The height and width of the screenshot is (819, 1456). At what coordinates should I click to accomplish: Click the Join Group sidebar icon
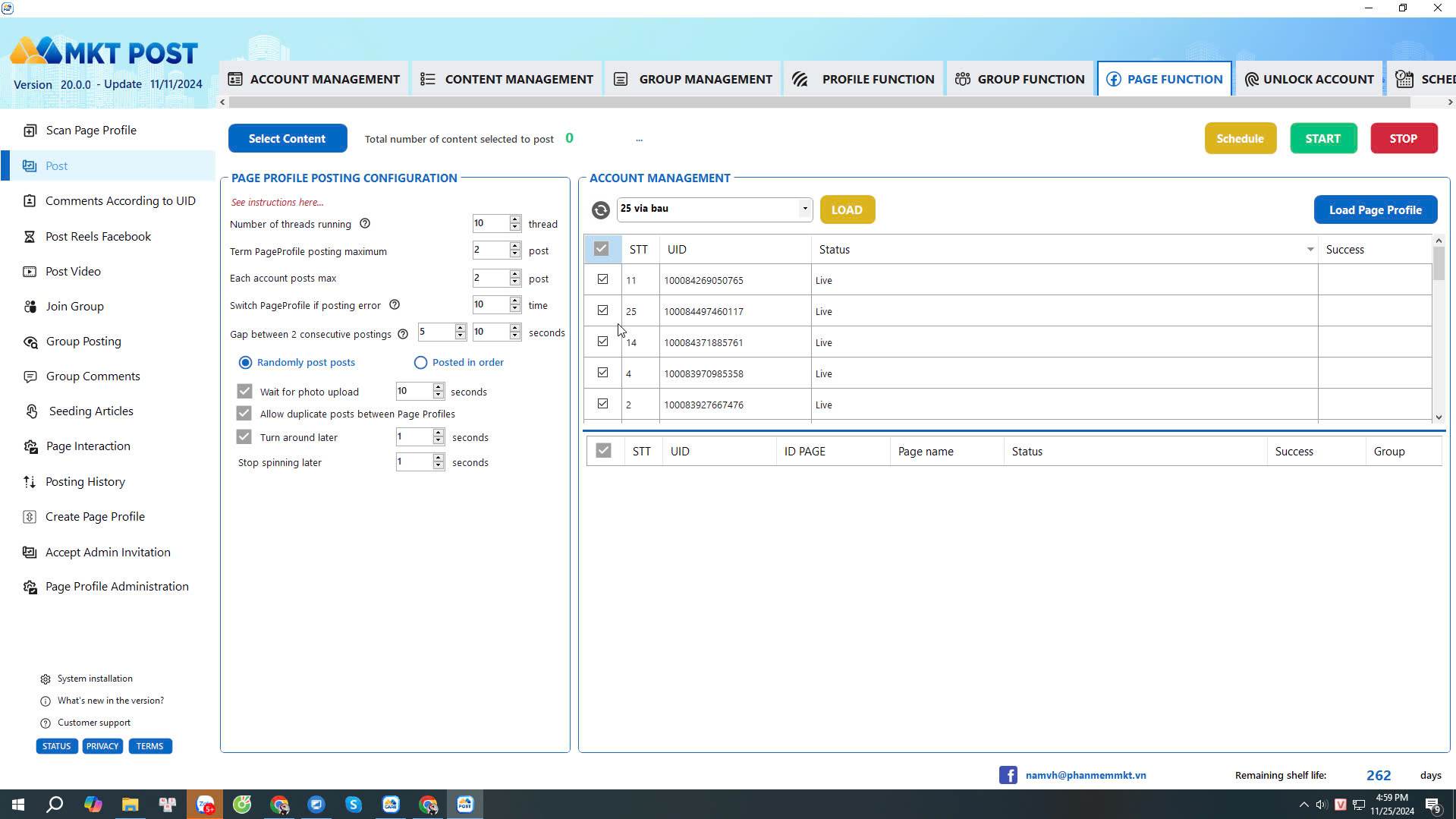click(30, 307)
